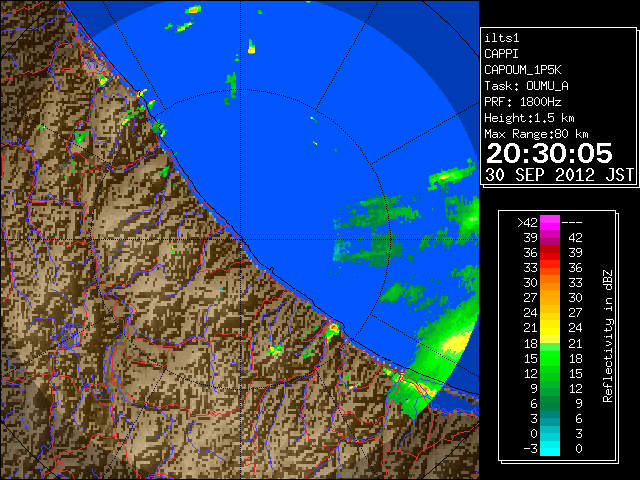
Task: Pick the cyan swatch at legend bottom
Action: tap(550, 448)
